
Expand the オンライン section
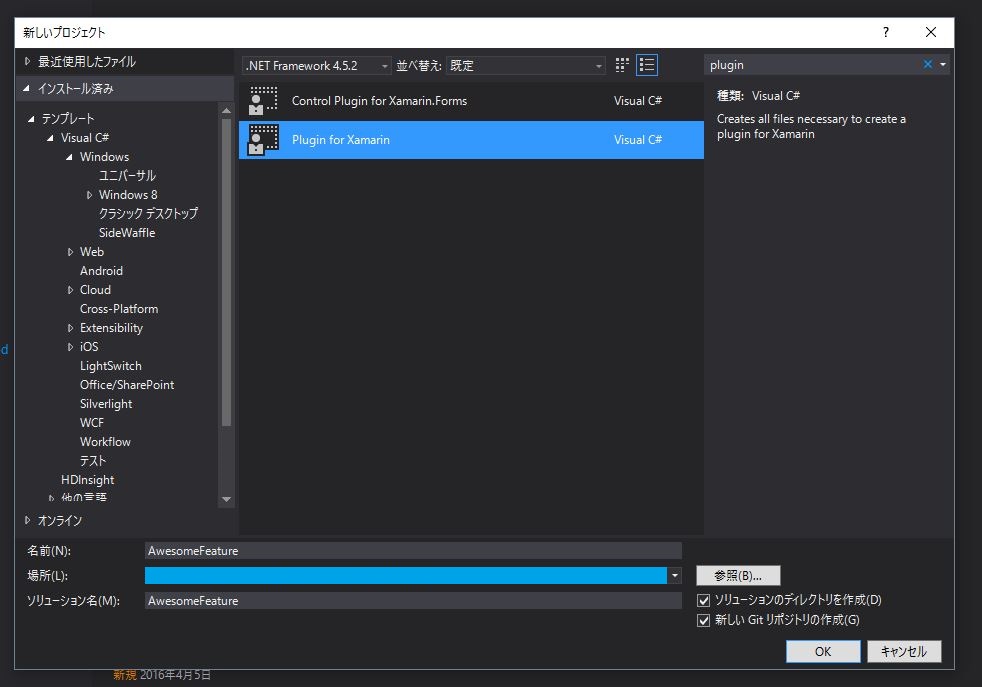27,520
